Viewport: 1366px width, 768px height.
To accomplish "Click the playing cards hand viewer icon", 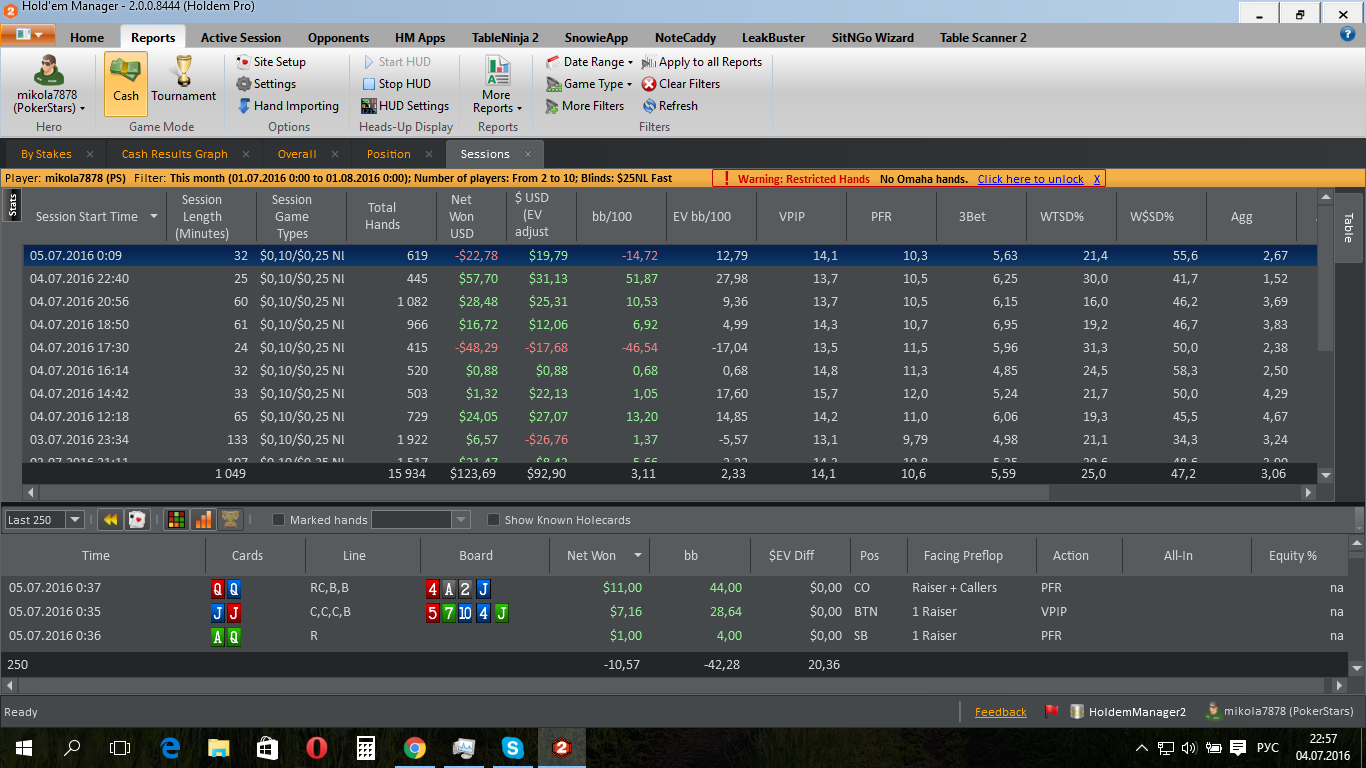I will [x=137, y=520].
